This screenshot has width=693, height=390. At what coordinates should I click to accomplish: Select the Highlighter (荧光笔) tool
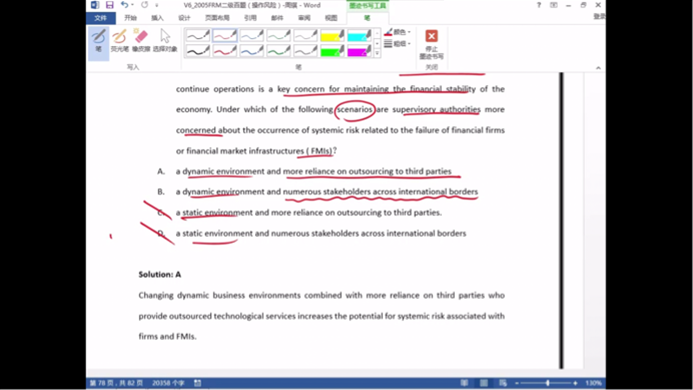[119, 40]
